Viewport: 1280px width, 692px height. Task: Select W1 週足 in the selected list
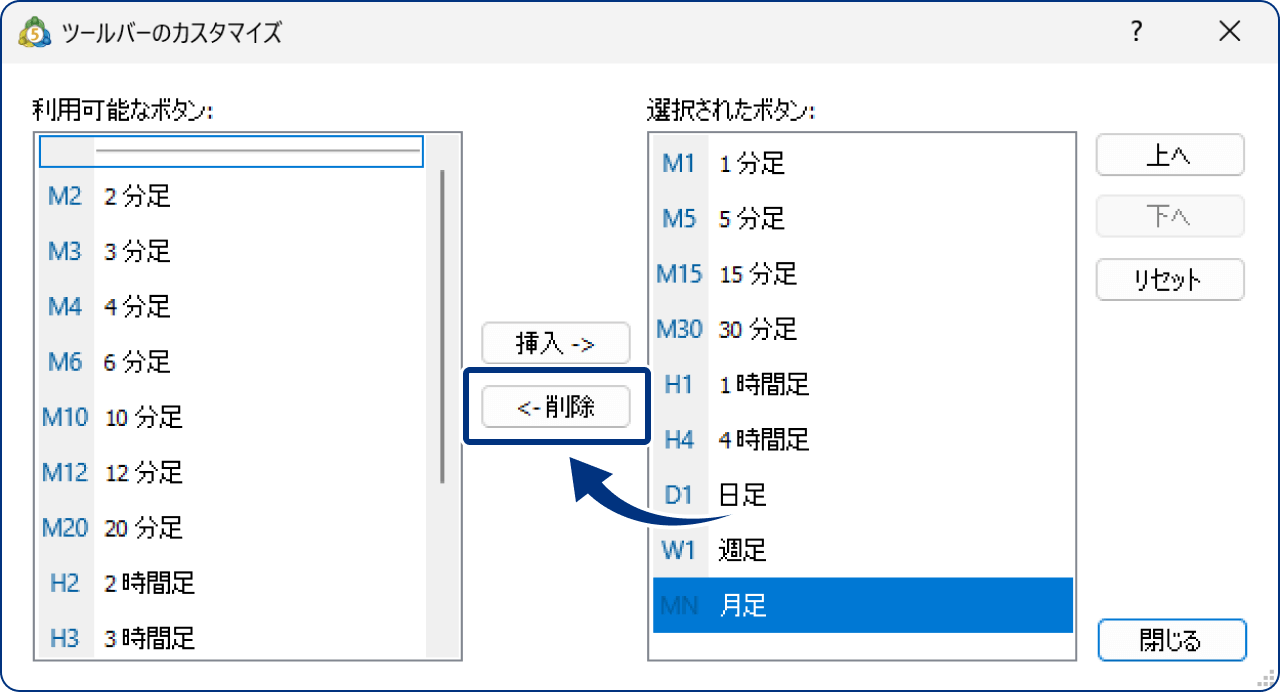click(x=860, y=549)
